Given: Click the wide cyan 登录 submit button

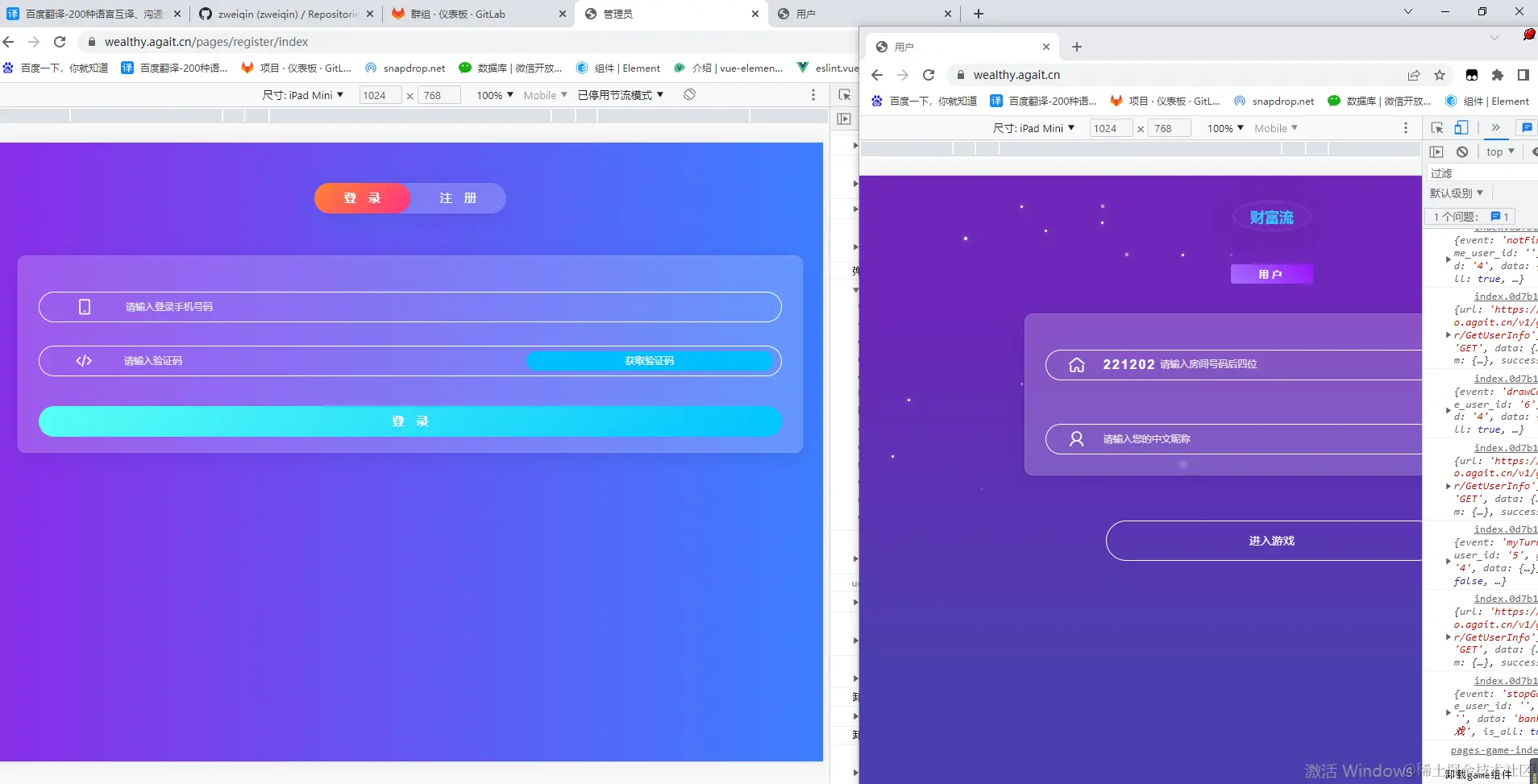Looking at the screenshot, I should [x=410, y=421].
